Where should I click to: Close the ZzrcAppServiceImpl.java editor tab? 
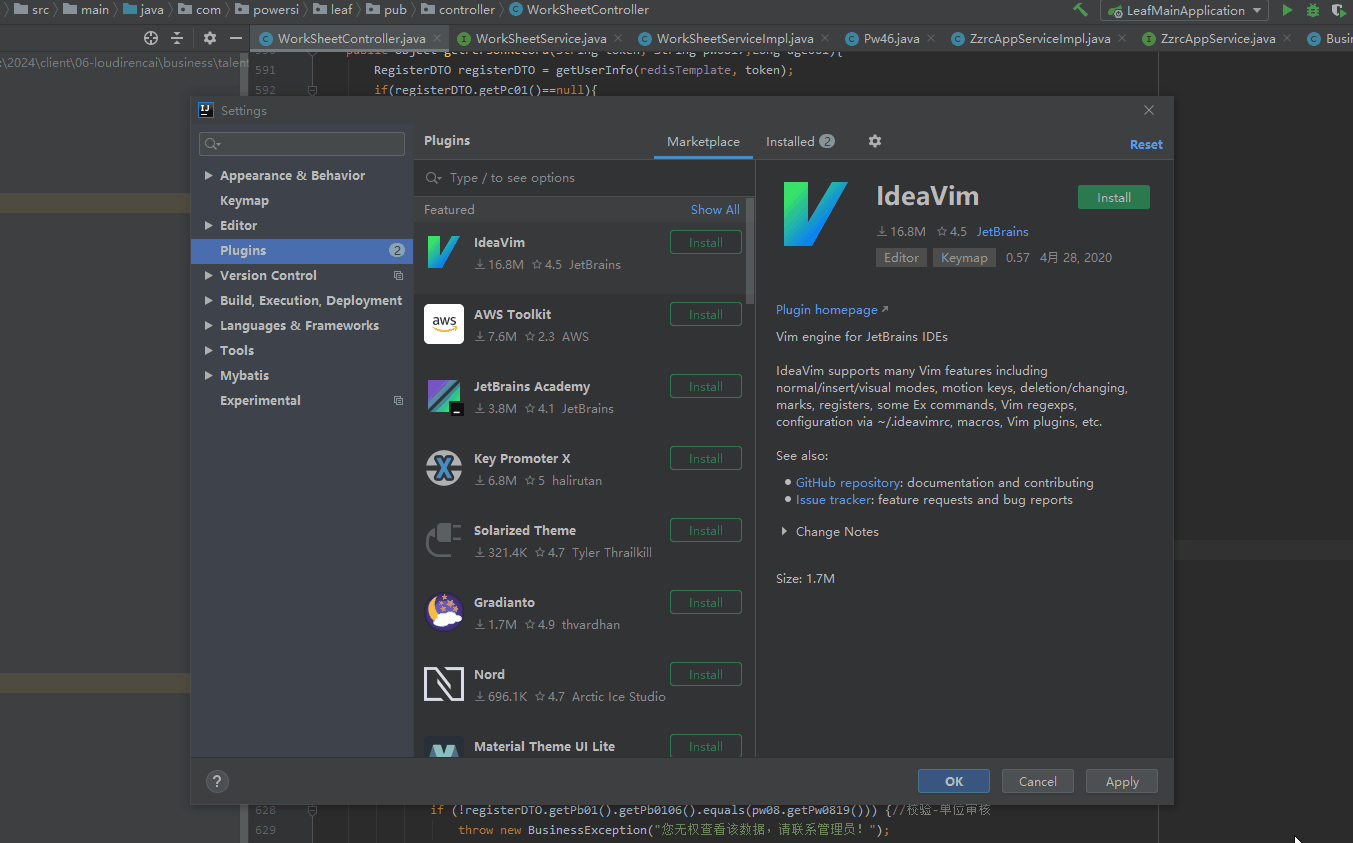click(1121, 39)
